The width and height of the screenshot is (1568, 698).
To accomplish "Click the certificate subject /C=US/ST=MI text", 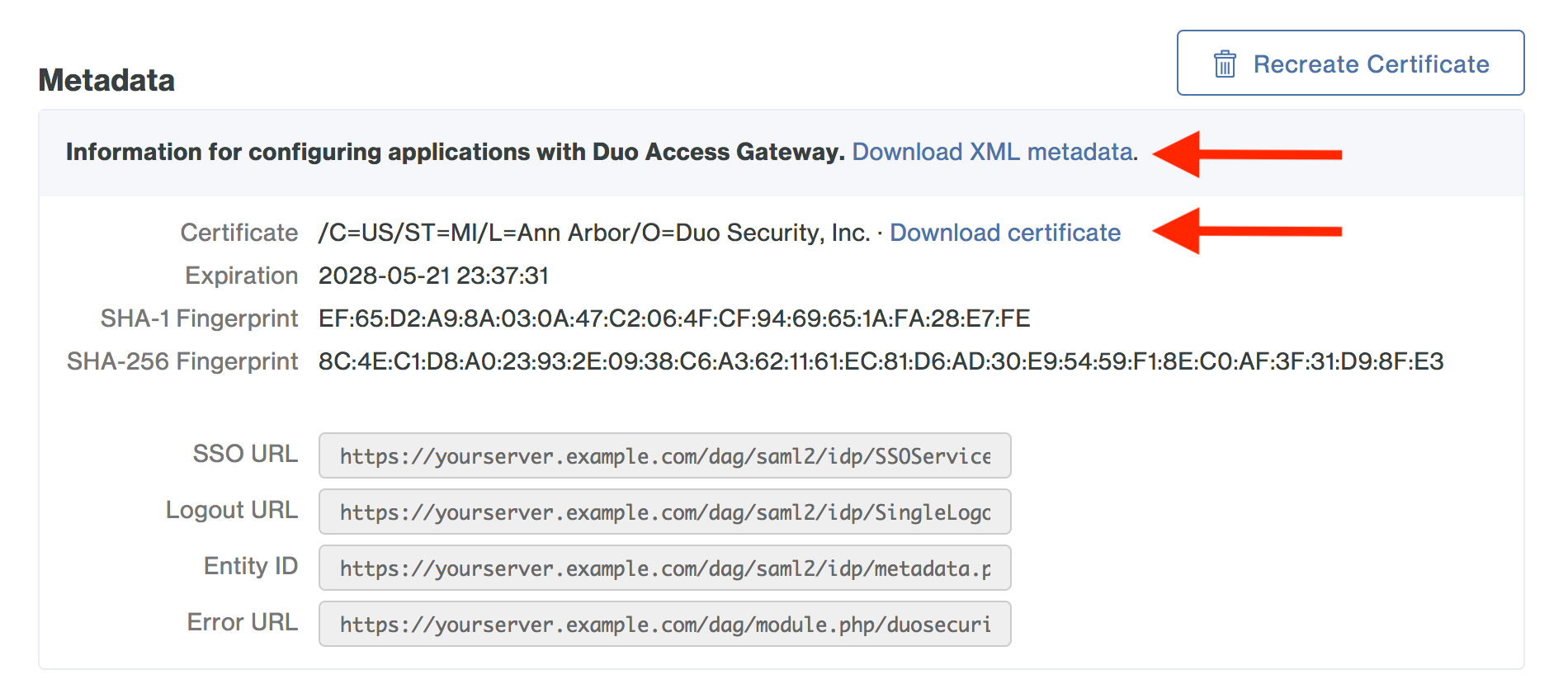I will coord(593,233).
